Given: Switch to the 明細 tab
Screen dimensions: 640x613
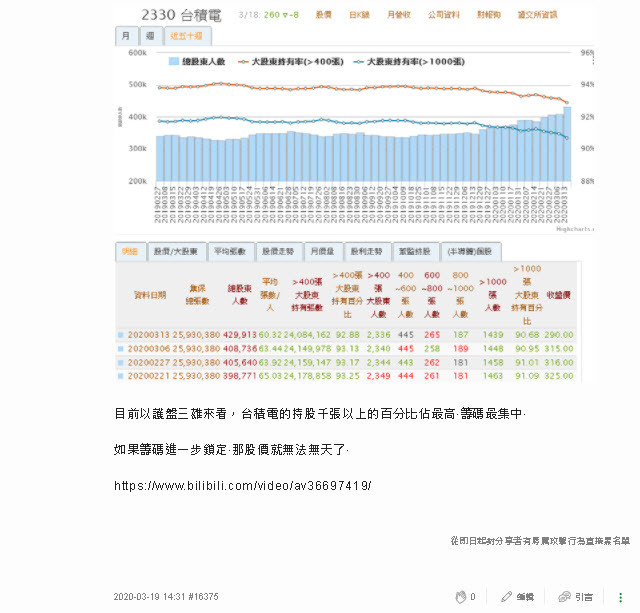Looking at the screenshot, I should coord(130,251).
